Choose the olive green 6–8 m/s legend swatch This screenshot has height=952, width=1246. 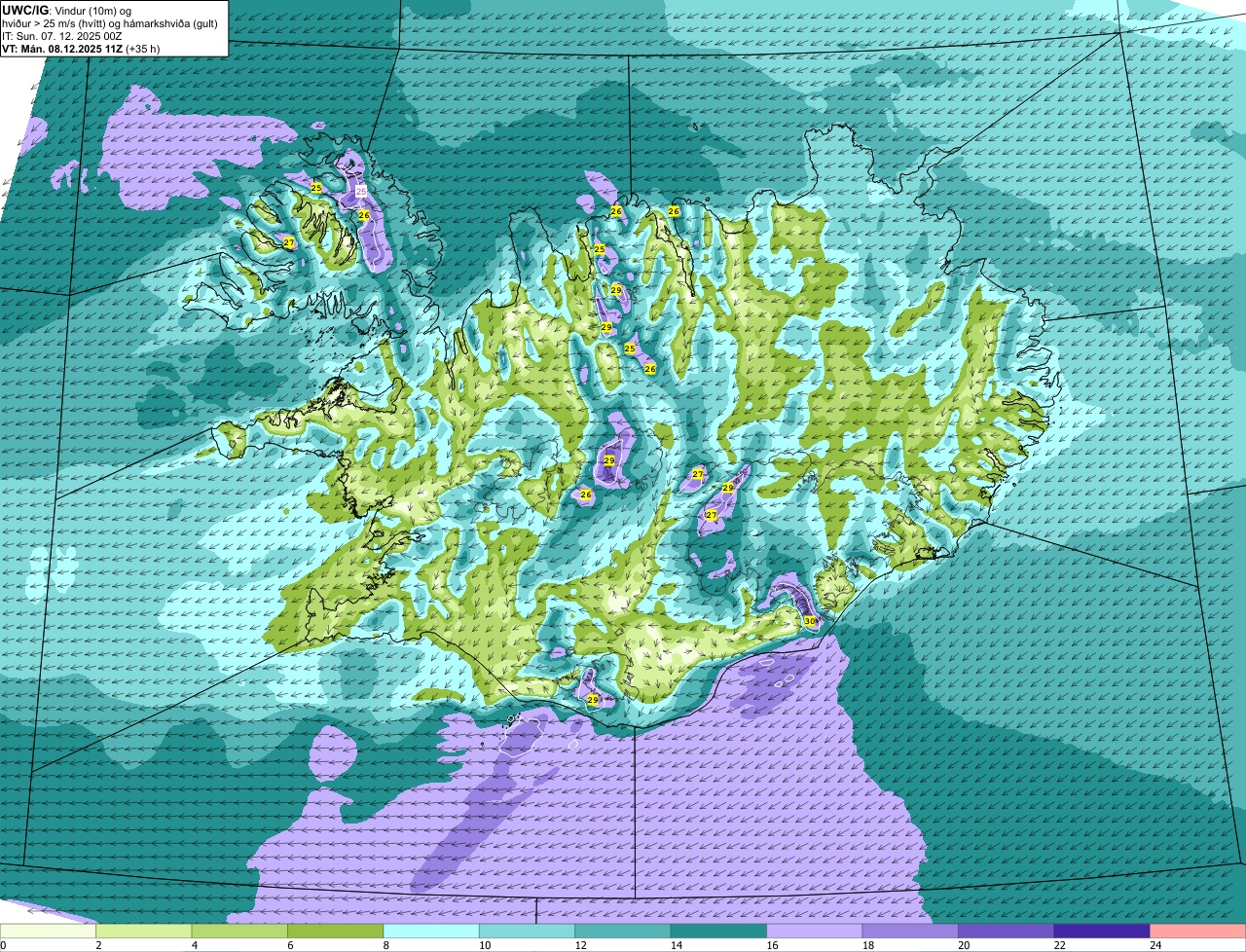point(336,932)
